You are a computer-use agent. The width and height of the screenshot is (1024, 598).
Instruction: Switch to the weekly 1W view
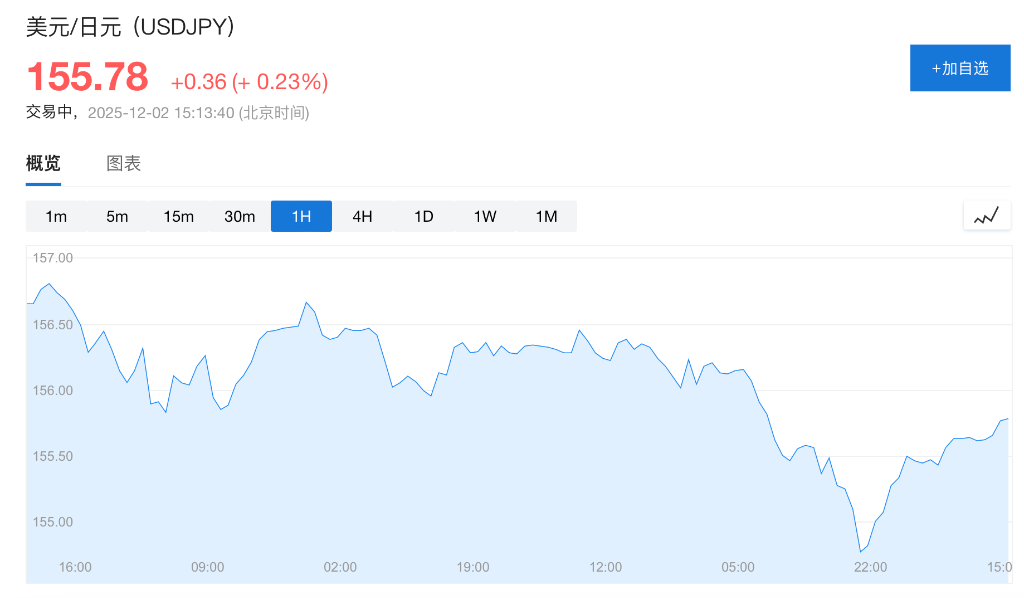click(x=484, y=215)
